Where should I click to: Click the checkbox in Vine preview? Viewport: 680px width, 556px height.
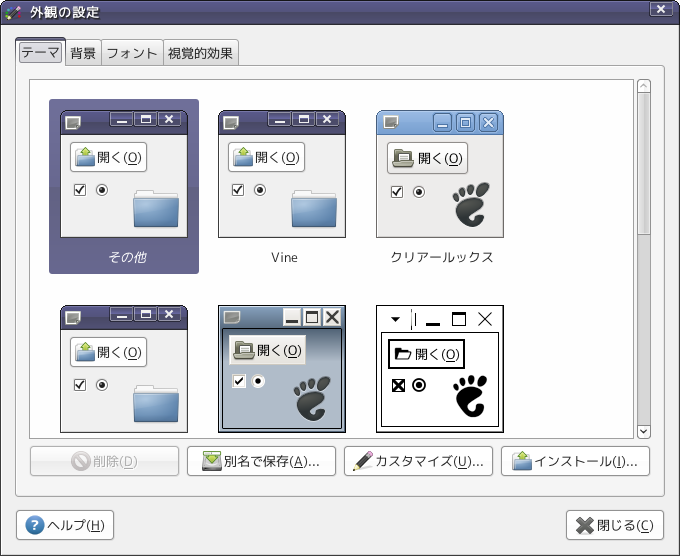(x=238, y=190)
